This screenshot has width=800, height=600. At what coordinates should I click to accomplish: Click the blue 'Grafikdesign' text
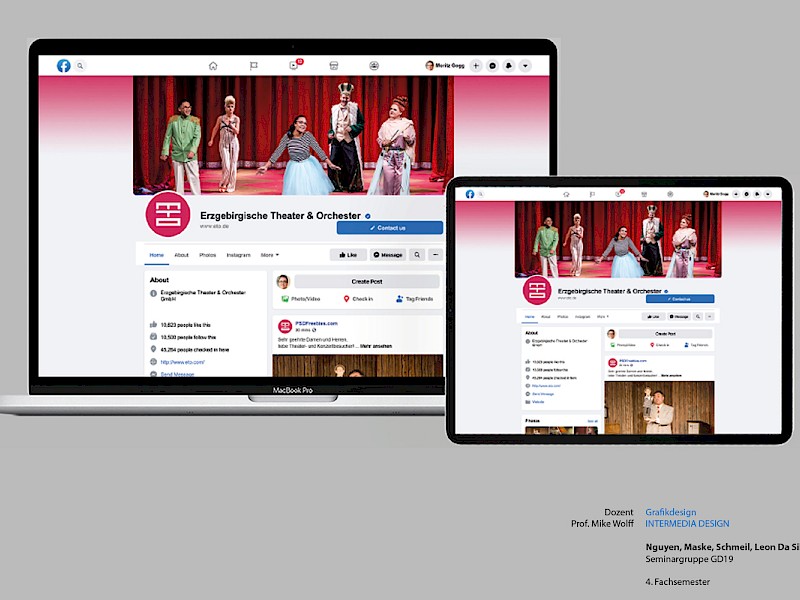coord(670,512)
